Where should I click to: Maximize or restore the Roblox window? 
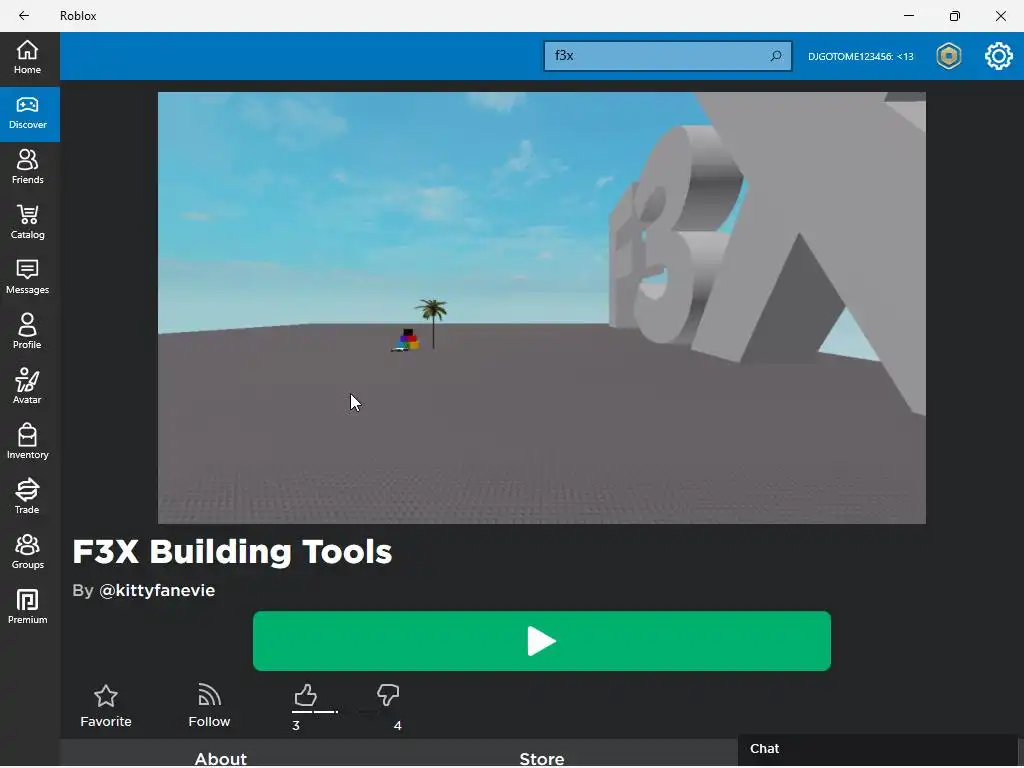[x=955, y=16]
